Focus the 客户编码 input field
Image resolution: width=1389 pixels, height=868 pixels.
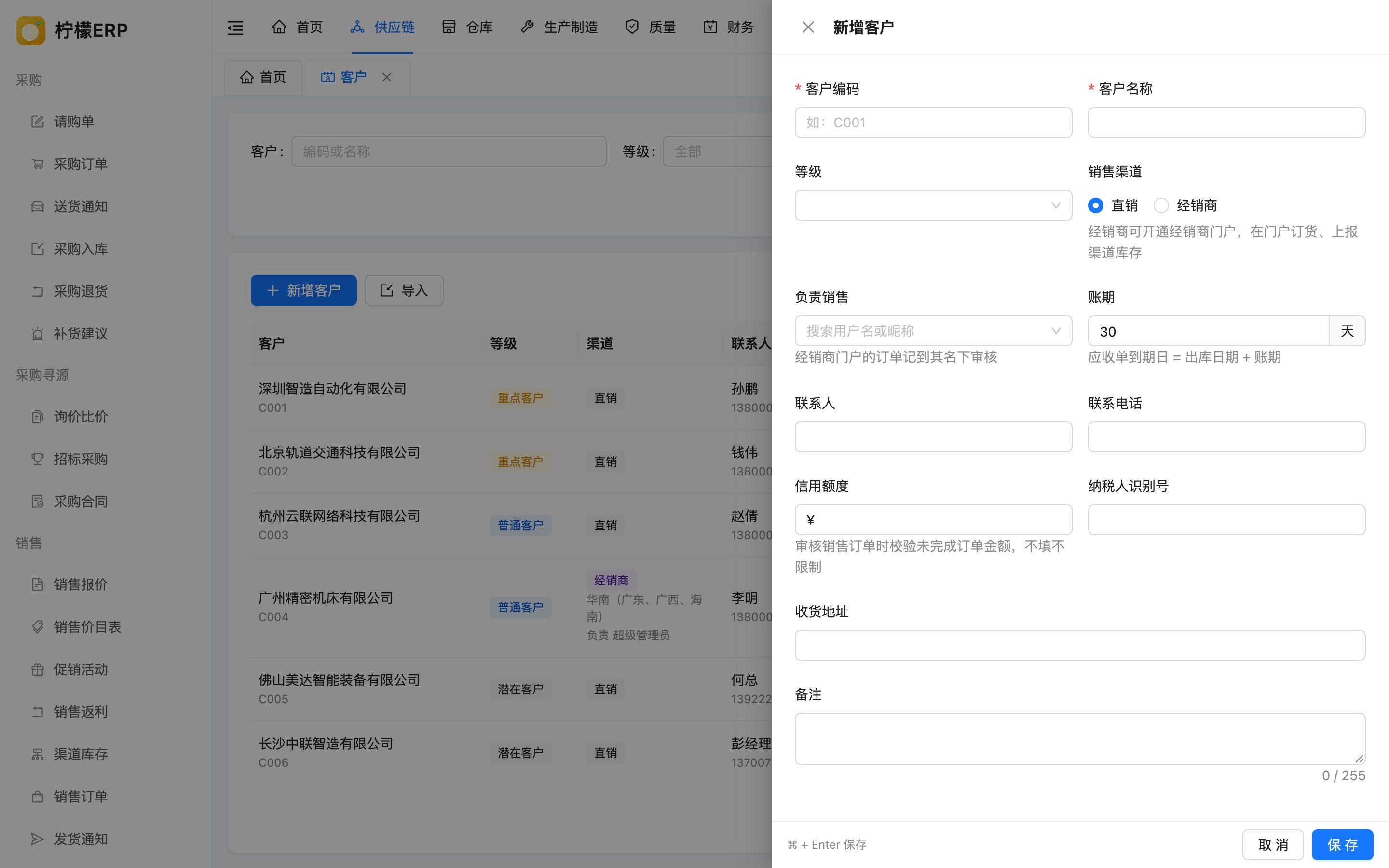coord(933,122)
